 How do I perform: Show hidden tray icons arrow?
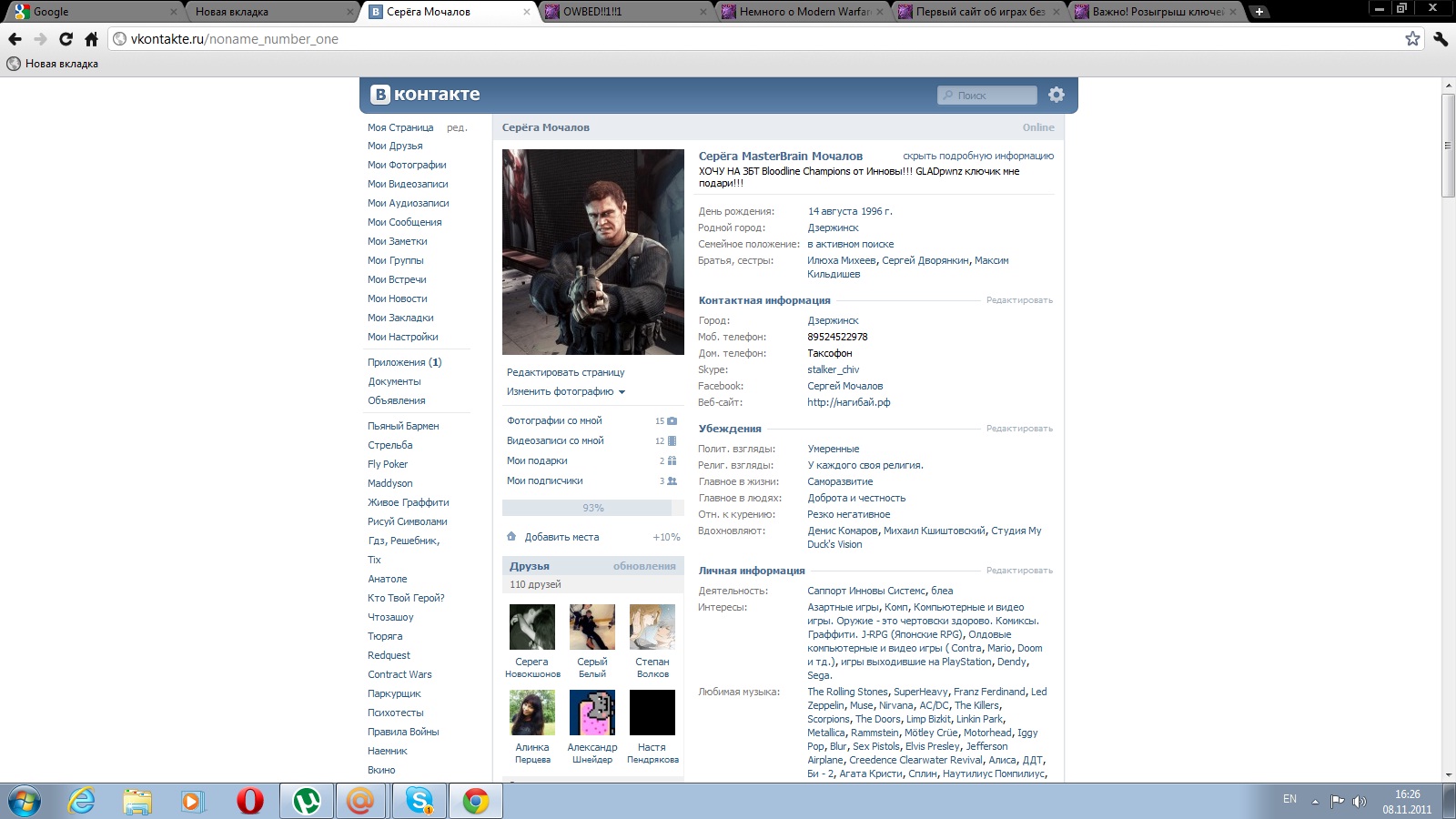(x=1315, y=802)
